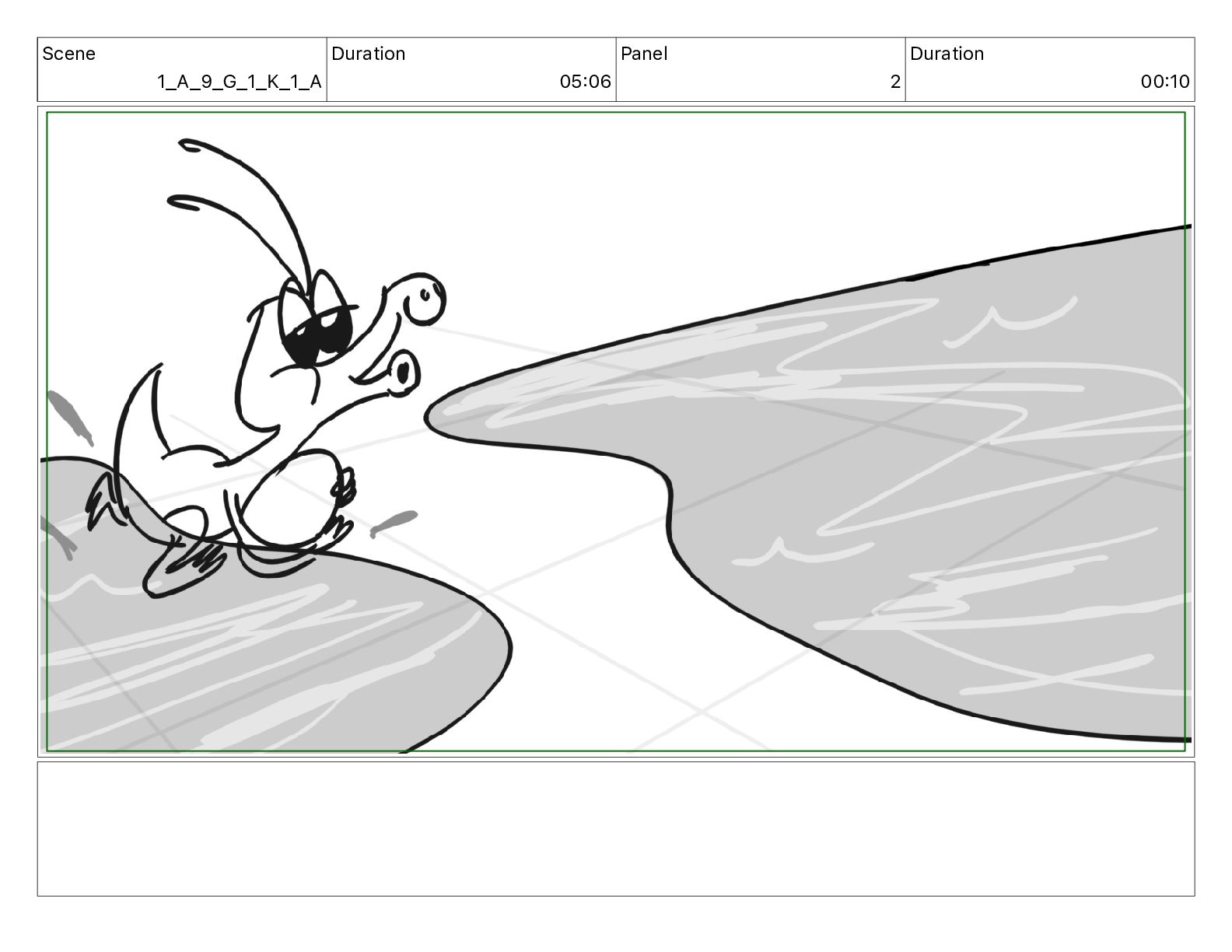The height and width of the screenshot is (952, 1232).
Task: Select the scene duration value 05:06
Action: pyautogui.click(x=585, y=82)
